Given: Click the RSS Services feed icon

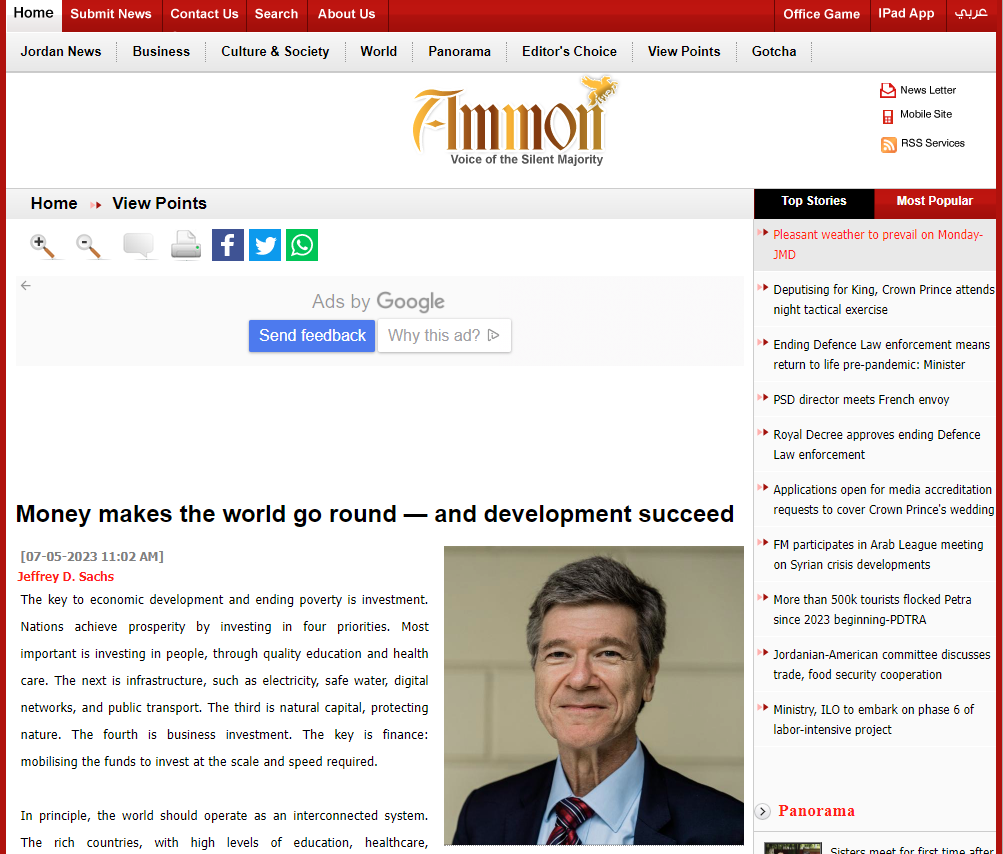Looking at the screenshot, I should (888, 145).
